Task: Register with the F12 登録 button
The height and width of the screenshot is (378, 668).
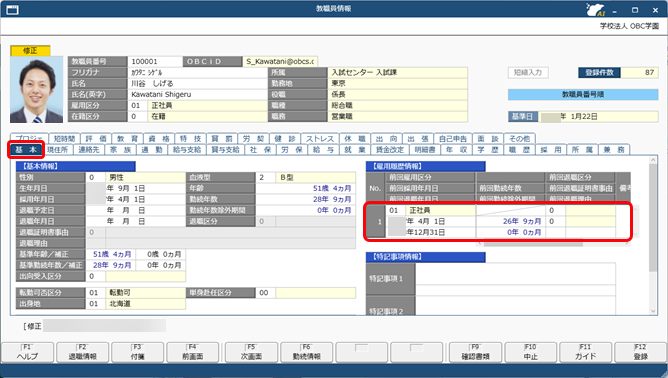Action: [x=640, y=352]
